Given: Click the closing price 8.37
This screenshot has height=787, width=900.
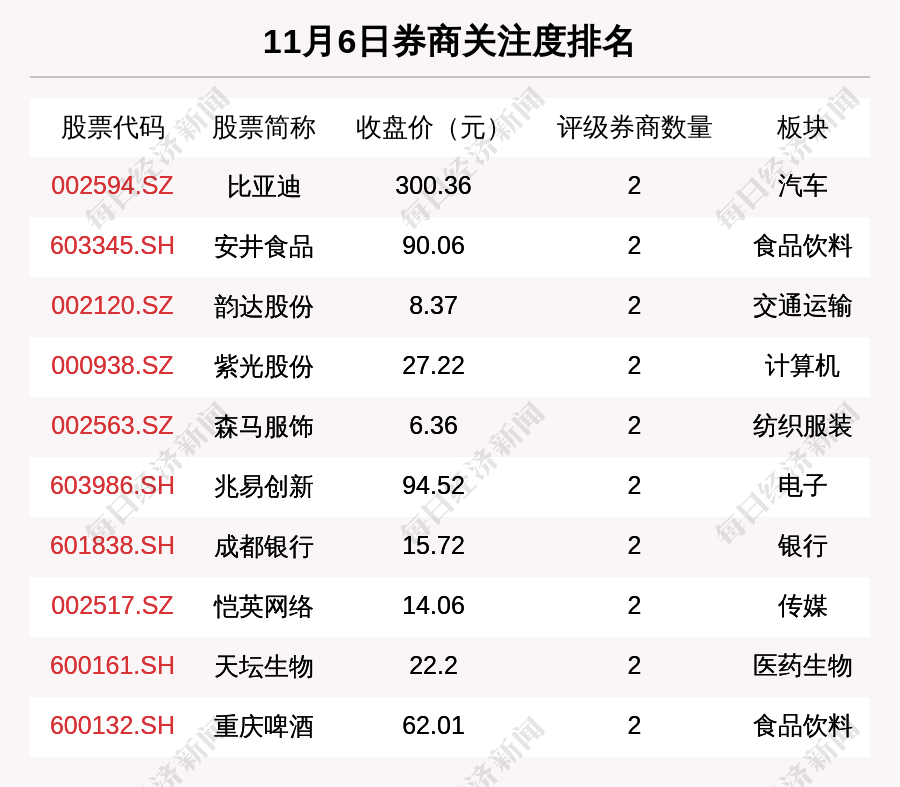Looking at the screenshot, I should 433,305.
